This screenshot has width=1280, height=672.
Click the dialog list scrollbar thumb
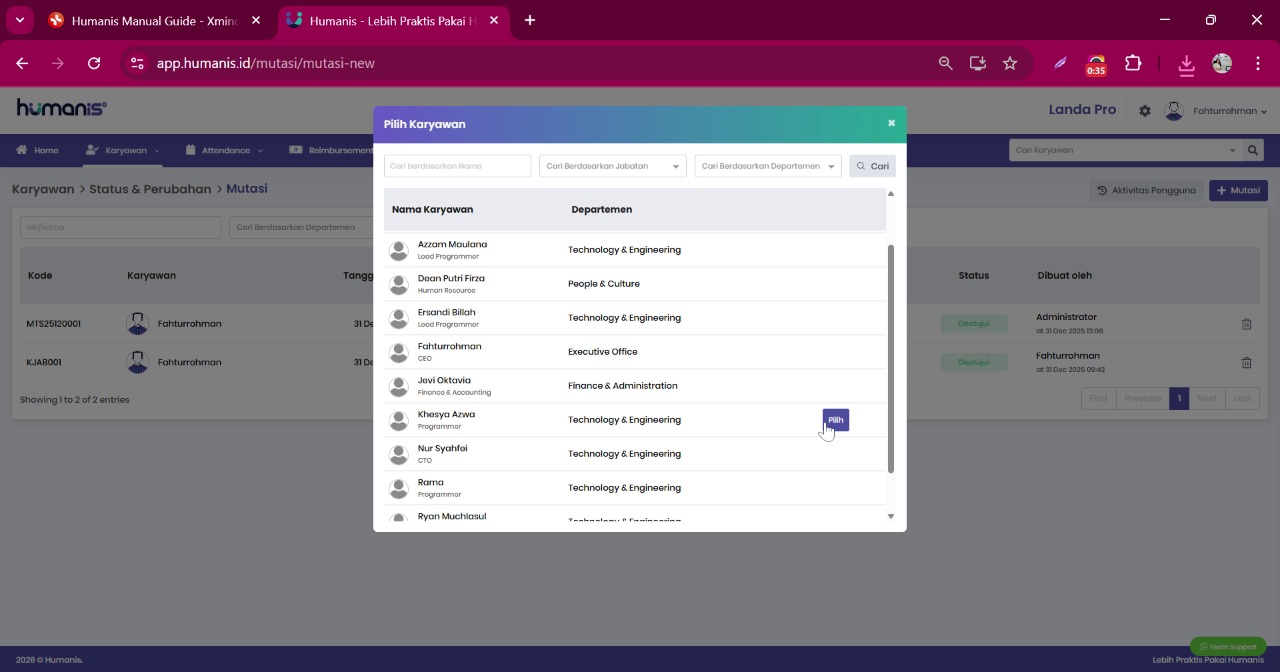point(891,358)
